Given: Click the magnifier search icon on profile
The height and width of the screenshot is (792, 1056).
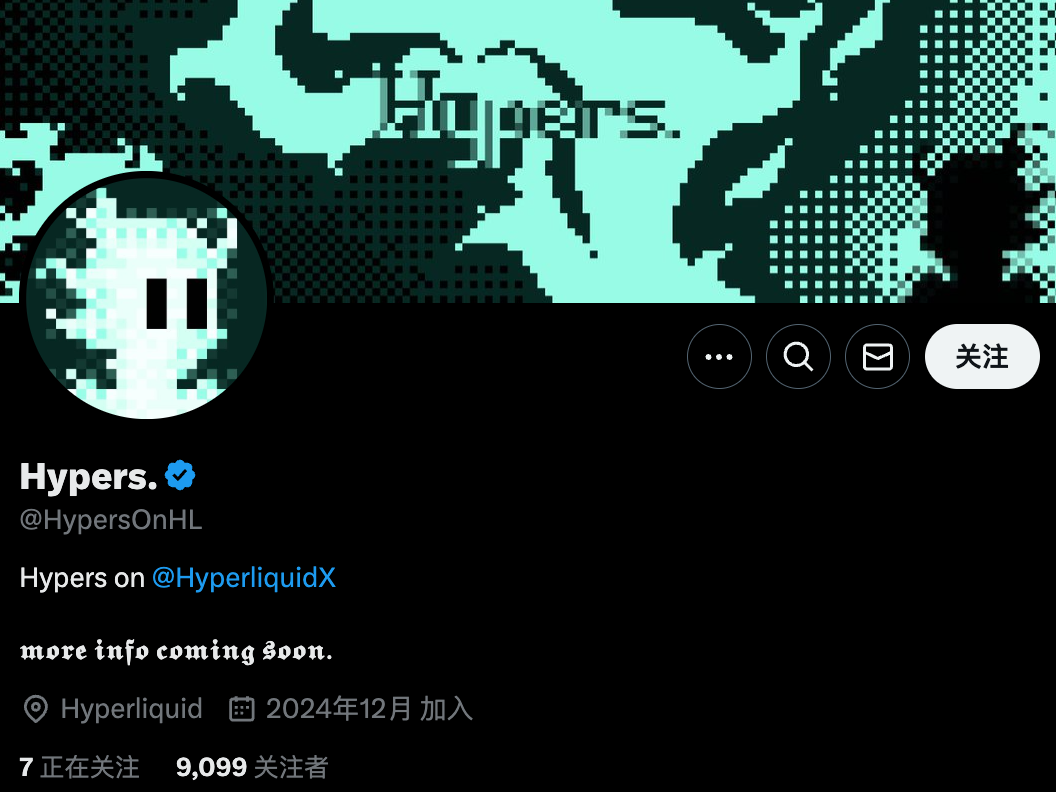Looking at the screenshot, I should pyautogui.click(x=798, y=356).
